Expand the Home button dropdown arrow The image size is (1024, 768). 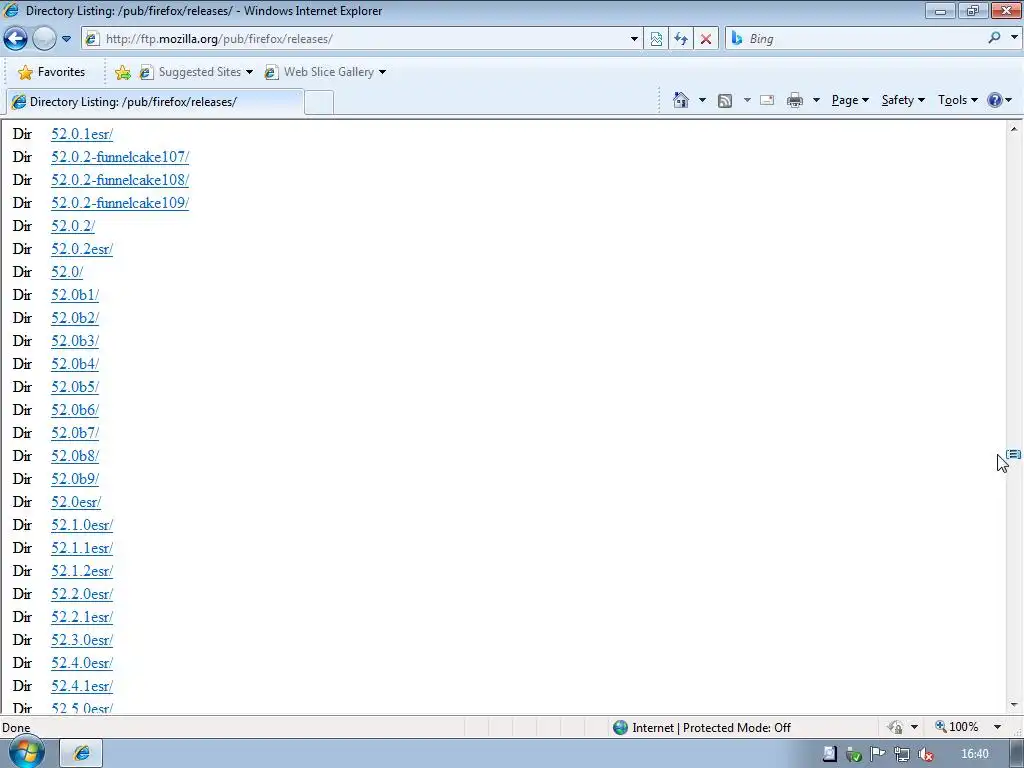pos(702,100)
